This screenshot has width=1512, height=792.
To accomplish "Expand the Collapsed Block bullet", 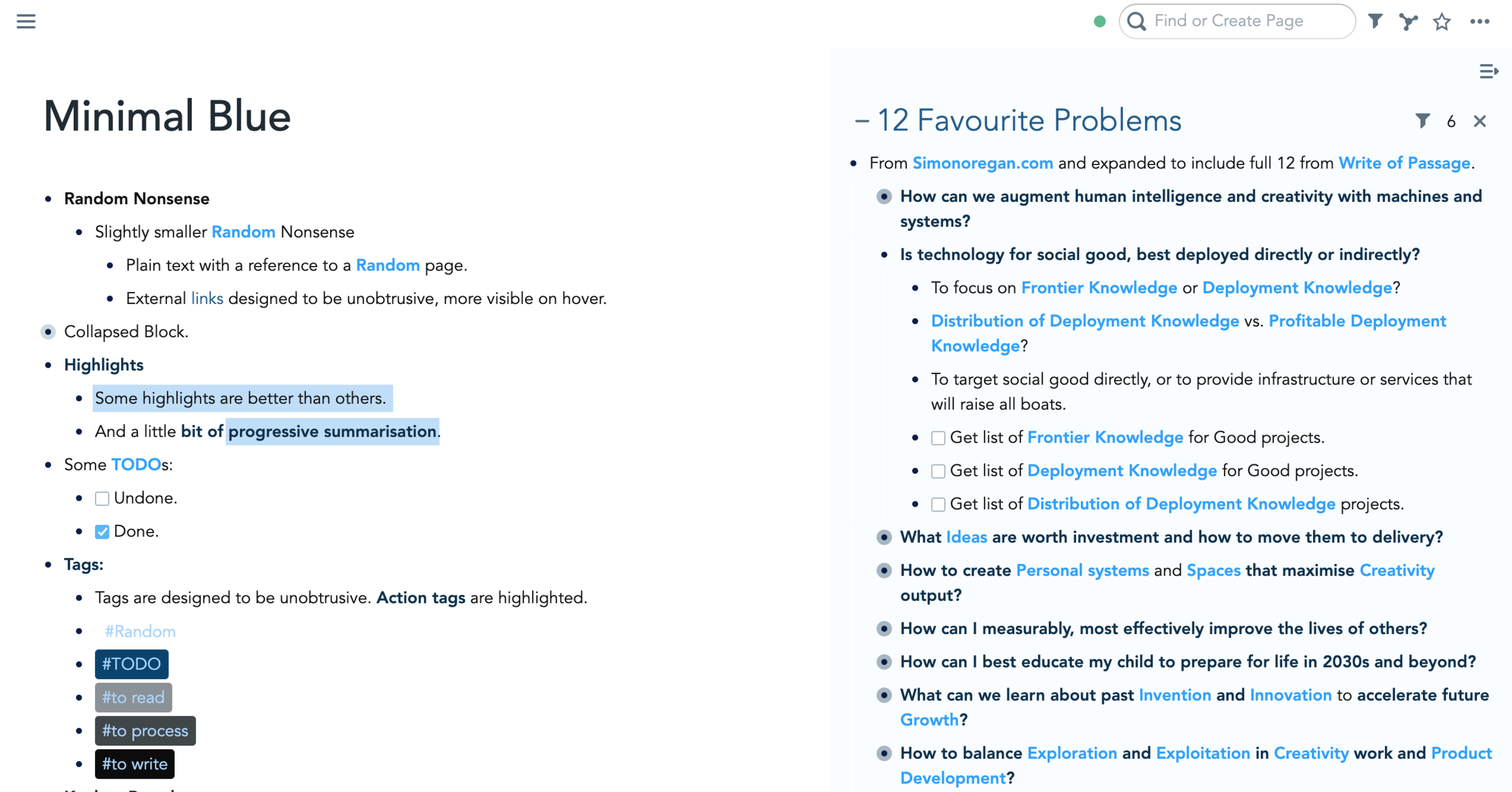I will (x=48, y=332).
